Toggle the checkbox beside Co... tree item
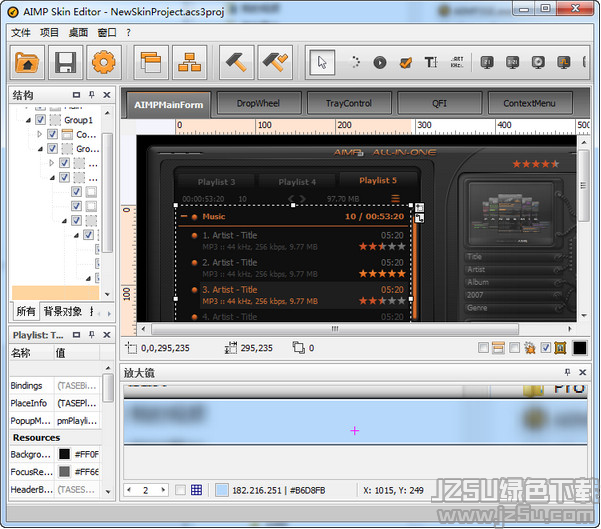Viewport: 601px width, 529px height. point(53,134)
